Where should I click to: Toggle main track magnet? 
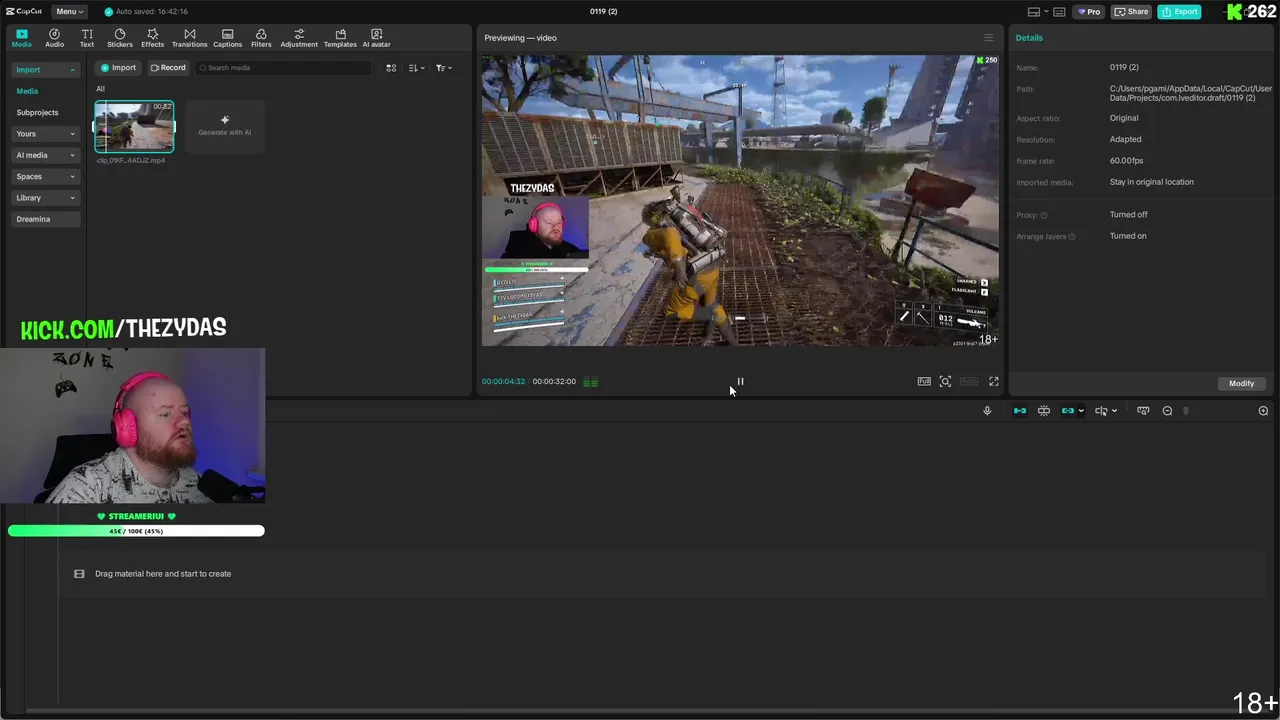pyautogui.click(x=1020, y=411)
